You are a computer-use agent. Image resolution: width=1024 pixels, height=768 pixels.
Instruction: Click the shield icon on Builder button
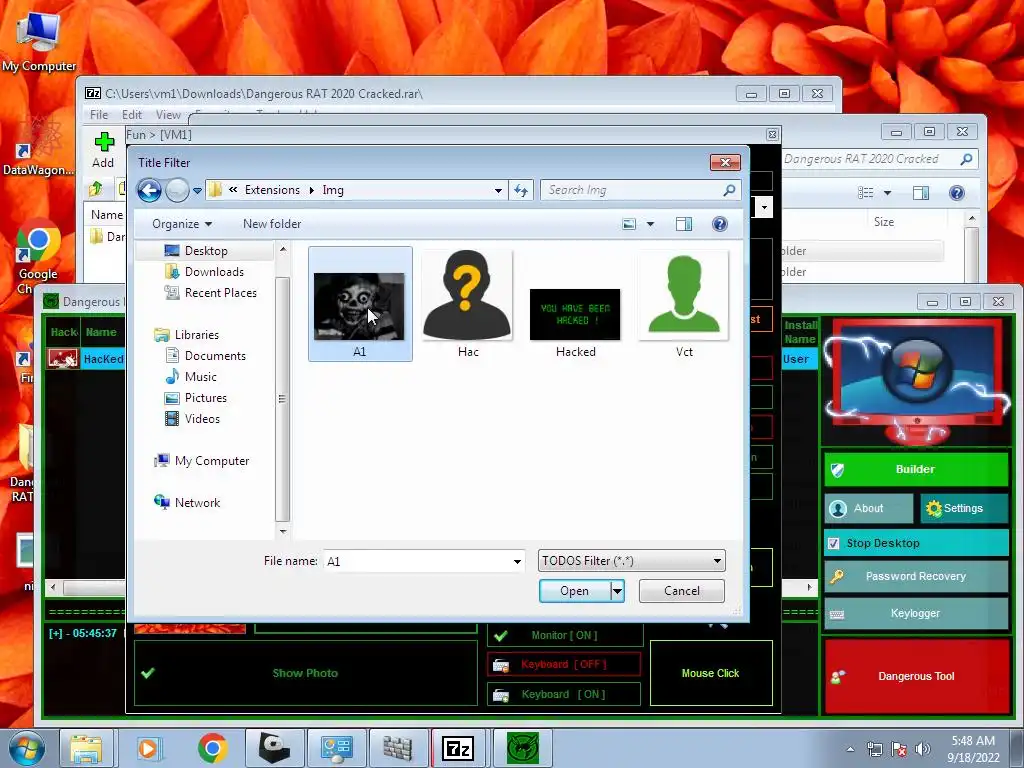837,470
